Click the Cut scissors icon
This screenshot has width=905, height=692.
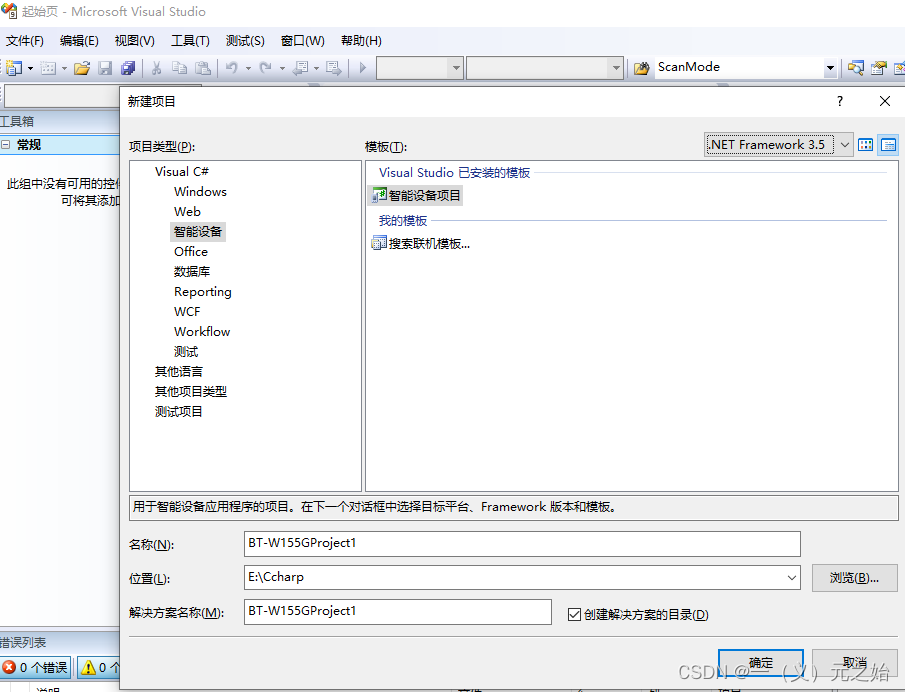pyautogui.click(x=156, y=68)
